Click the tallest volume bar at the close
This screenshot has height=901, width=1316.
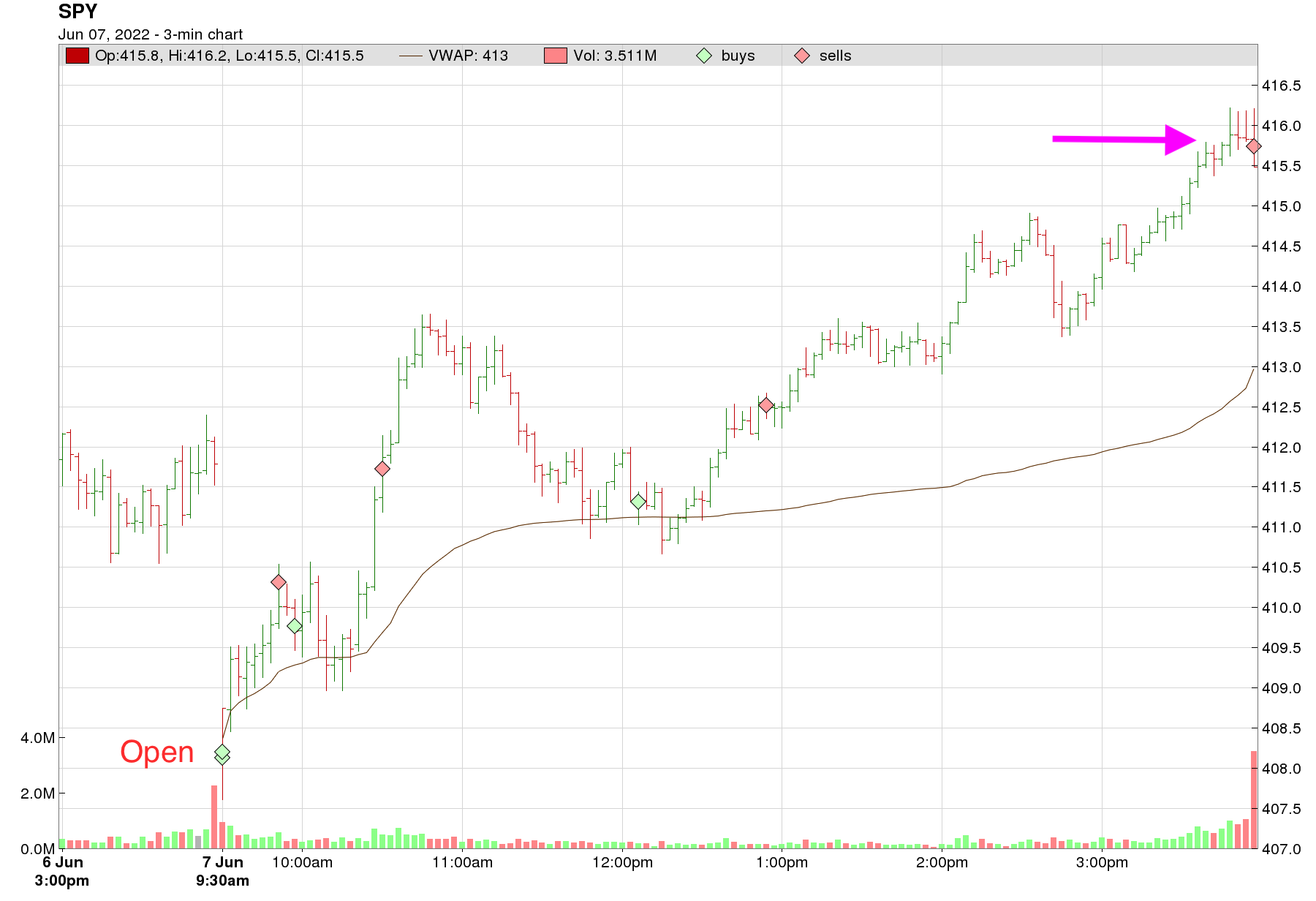[x=1254, y=799]
